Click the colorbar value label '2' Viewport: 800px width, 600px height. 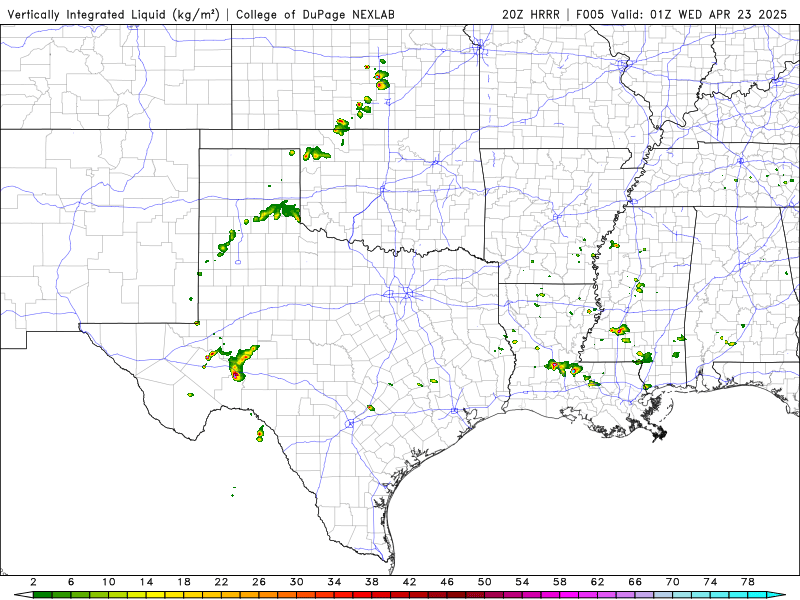[x=33, y=582]
